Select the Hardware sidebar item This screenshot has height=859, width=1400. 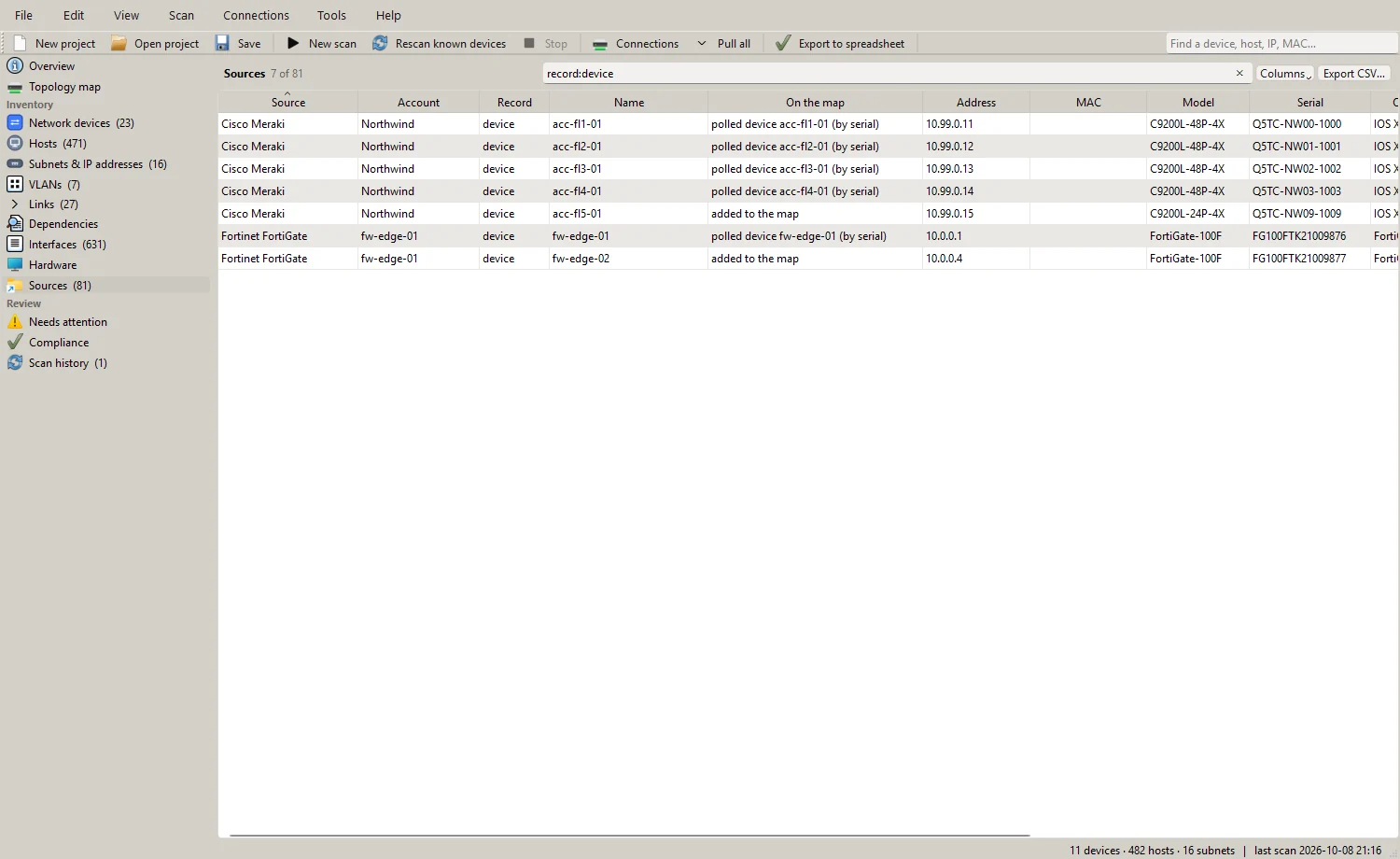click(x=52, y=264)
